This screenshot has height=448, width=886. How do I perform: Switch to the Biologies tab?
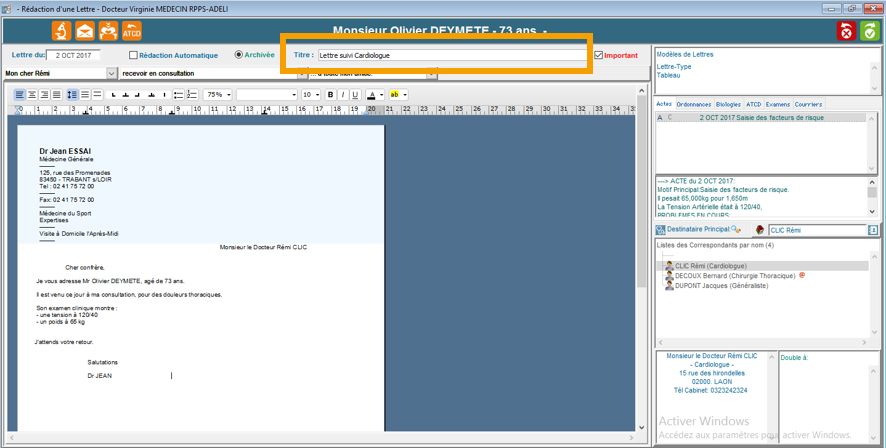728,104
